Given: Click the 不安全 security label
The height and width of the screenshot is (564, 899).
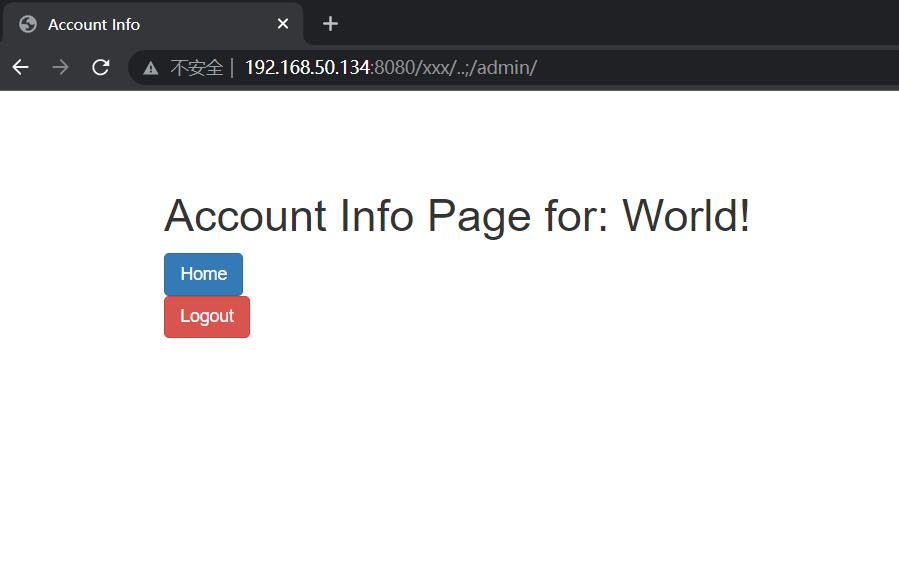Looking at the screenshot, I should coord(197,68).
